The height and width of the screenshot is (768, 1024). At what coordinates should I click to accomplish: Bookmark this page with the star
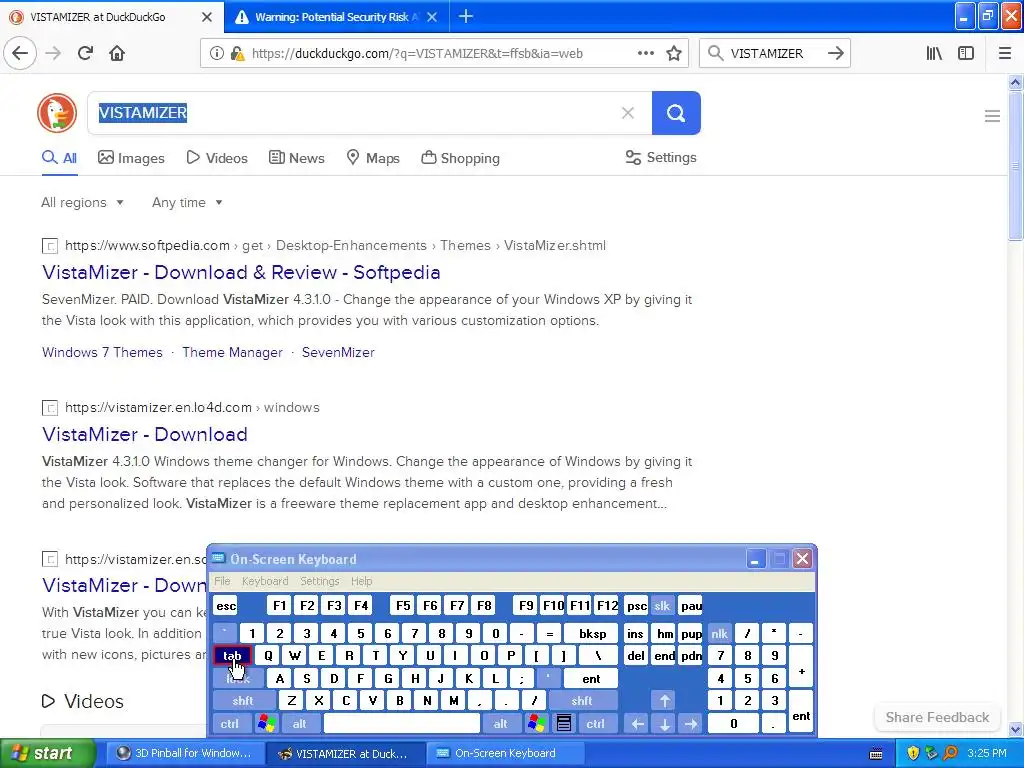[x=674, y=53]
